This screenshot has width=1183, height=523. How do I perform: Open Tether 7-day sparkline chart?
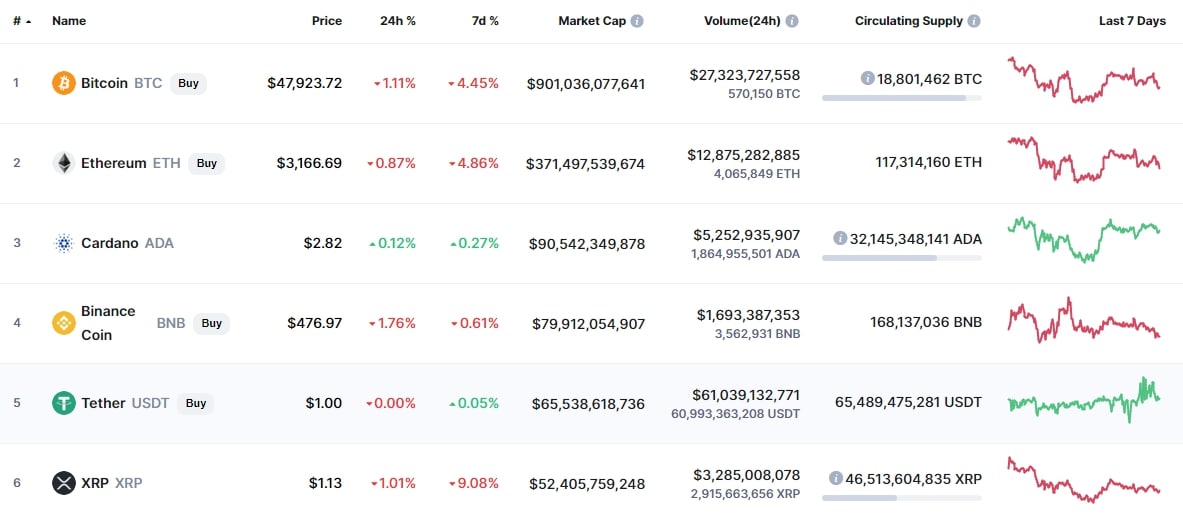click(x=1084, y=400)
